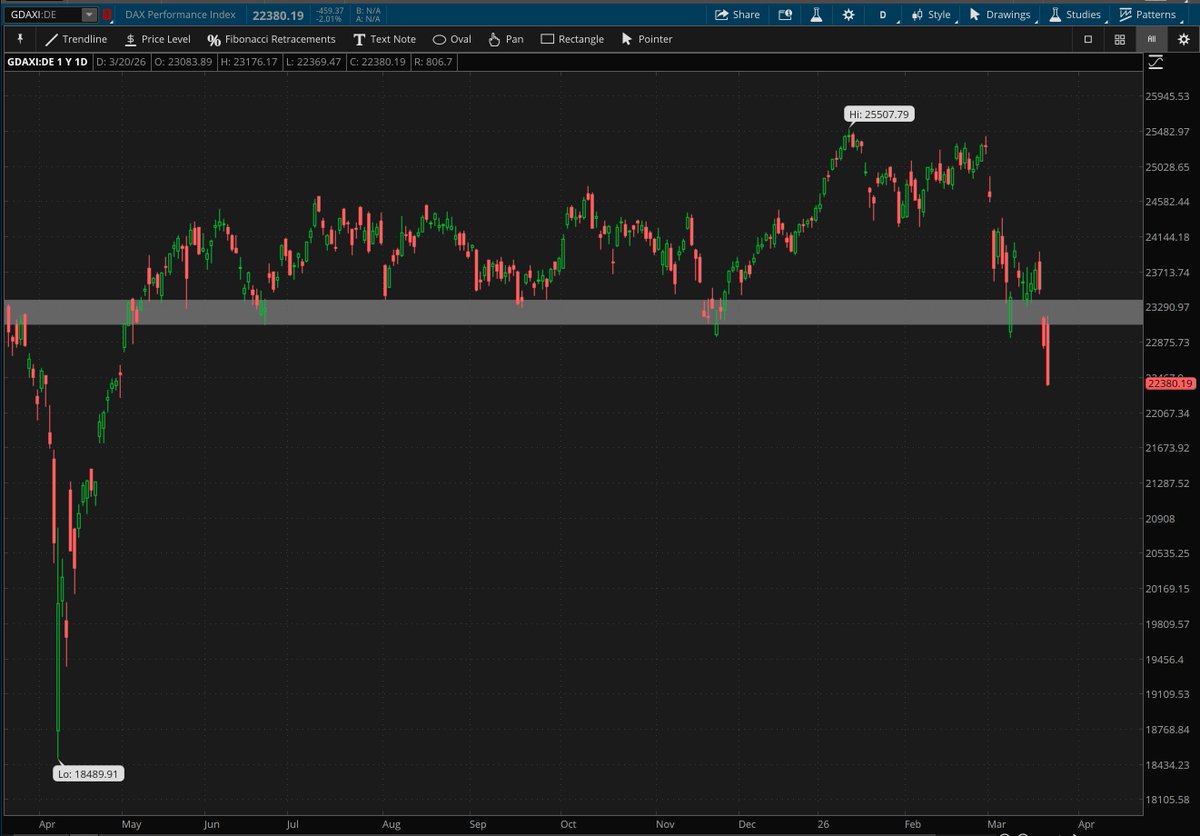Click the red linking clip icon

(106, 15)
